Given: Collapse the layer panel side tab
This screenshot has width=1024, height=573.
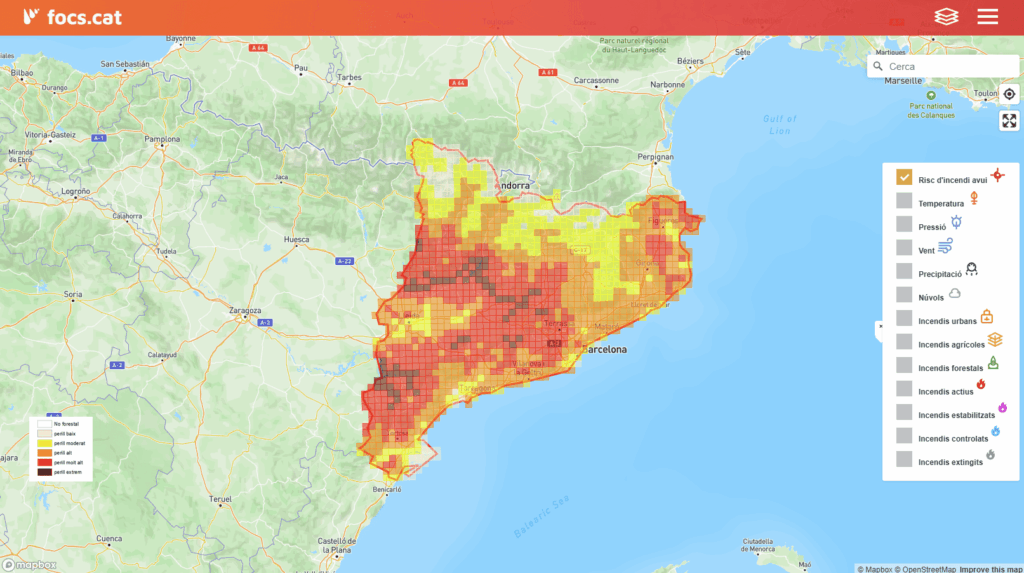Looking at the screenshot, I should point(879,331).
